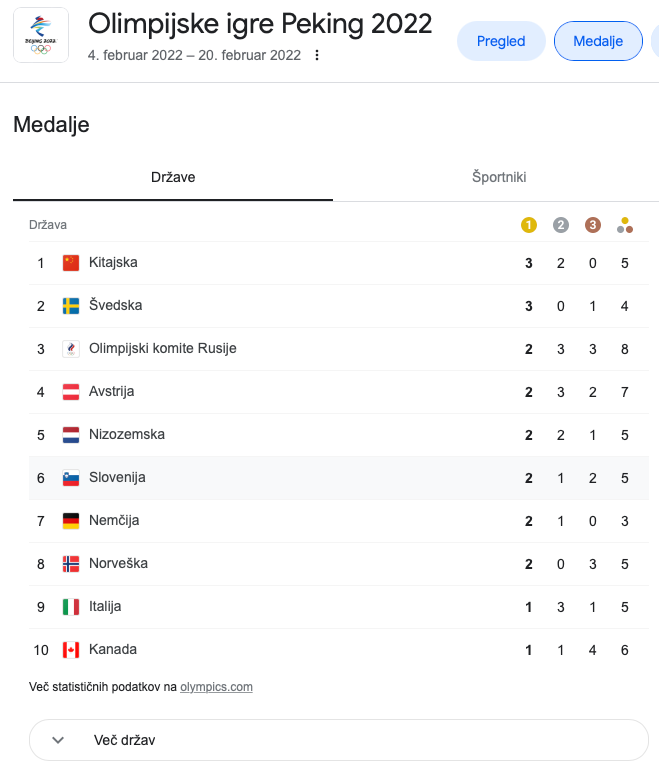Click the total medals column icon
The image size is (659, 767).
pyautogui.click(x=625, y=225)
